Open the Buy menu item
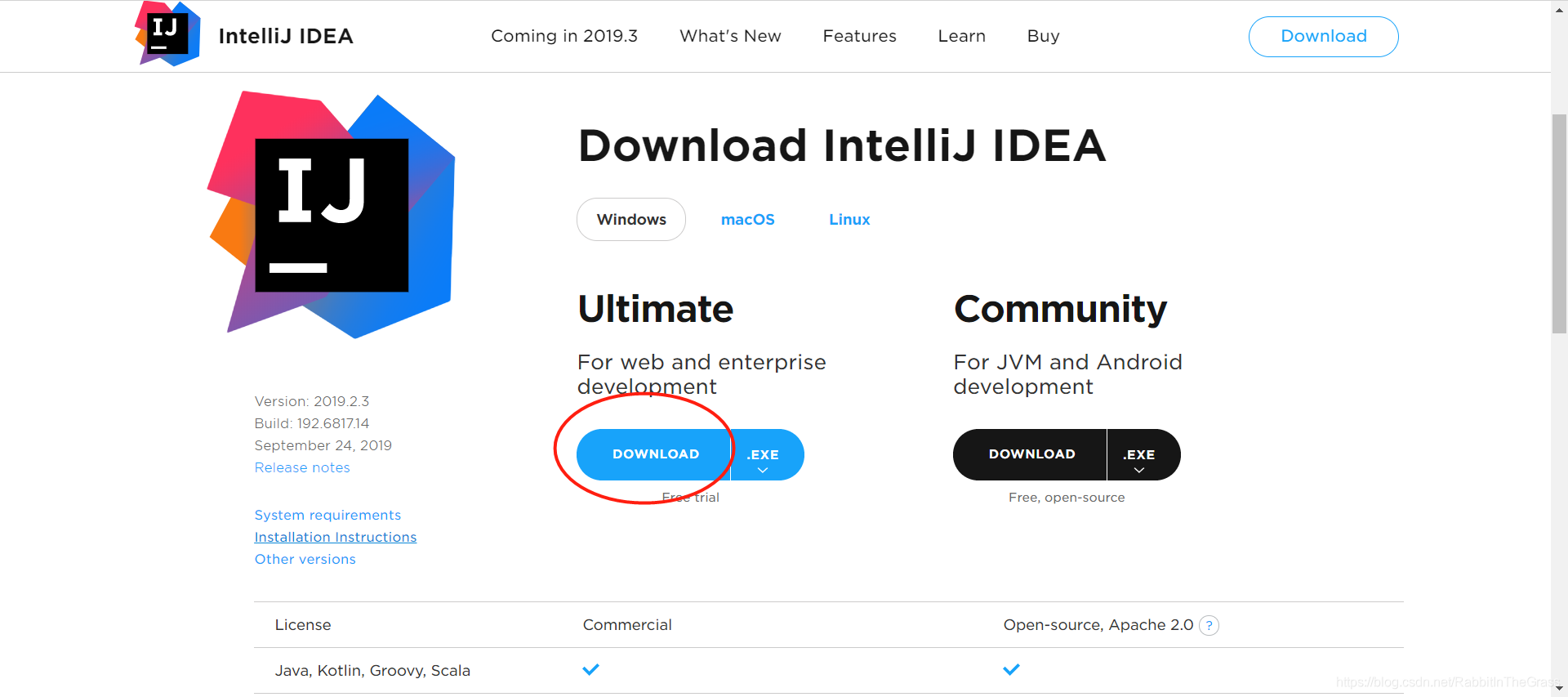 point(1043,36)
